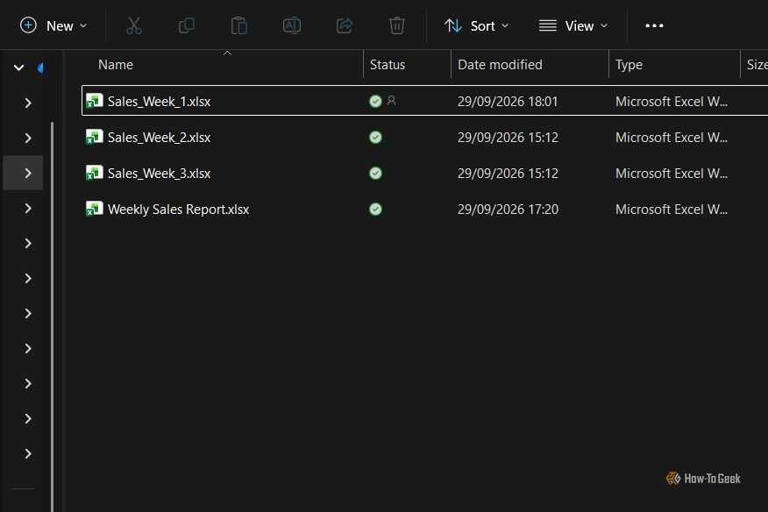The height and width of the screenshot is (512, 768).
Task: Click the navigation pane vertical scrollbar
Action: (52, 316)
